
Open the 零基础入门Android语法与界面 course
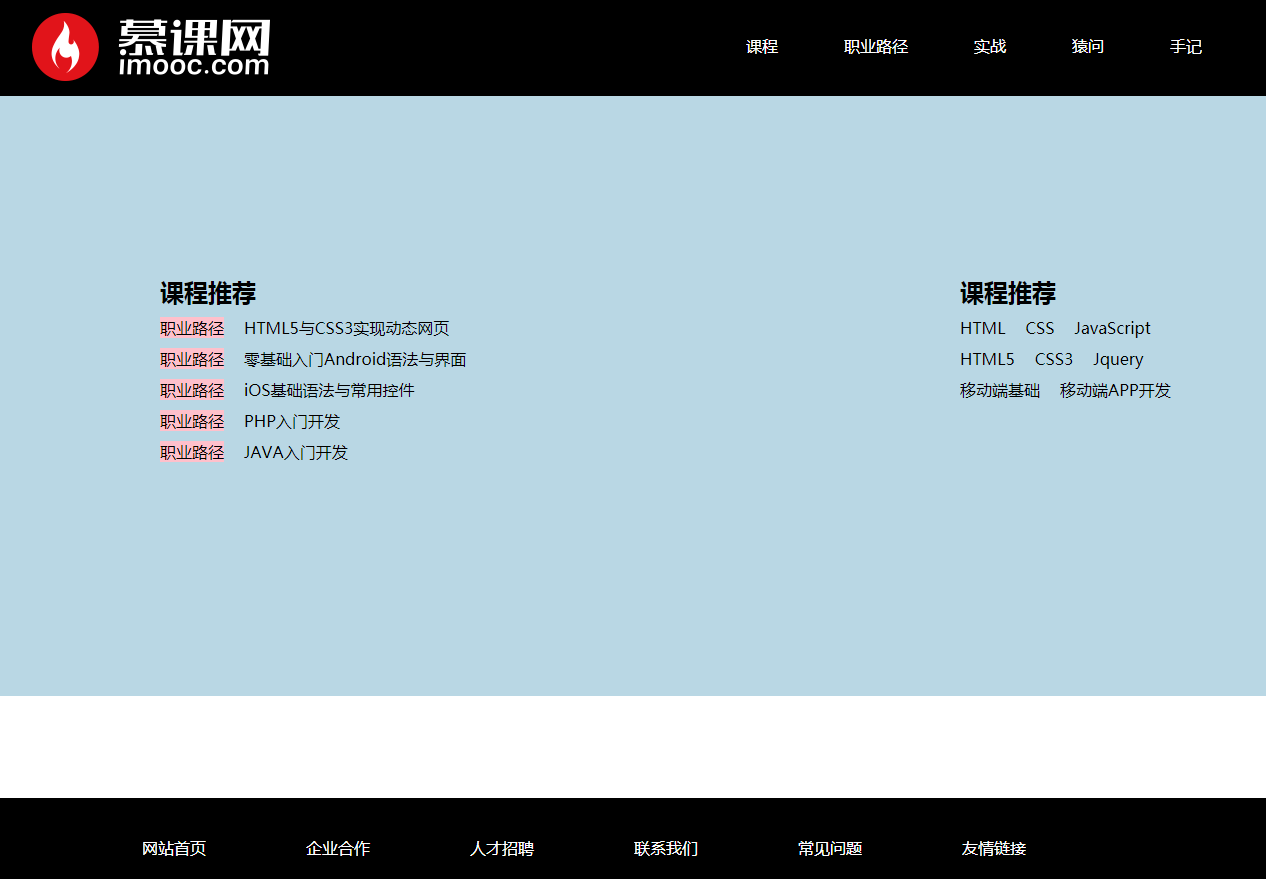(355, 359)
